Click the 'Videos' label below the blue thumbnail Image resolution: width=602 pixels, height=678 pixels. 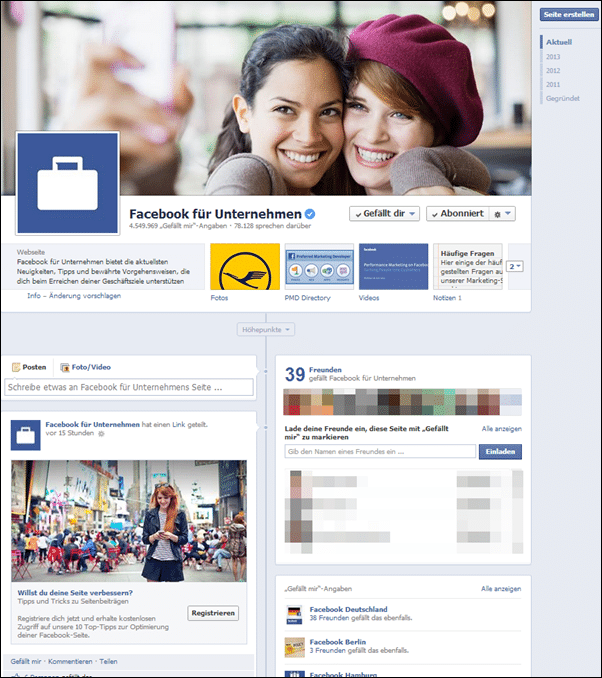click(x=369, y=298)
